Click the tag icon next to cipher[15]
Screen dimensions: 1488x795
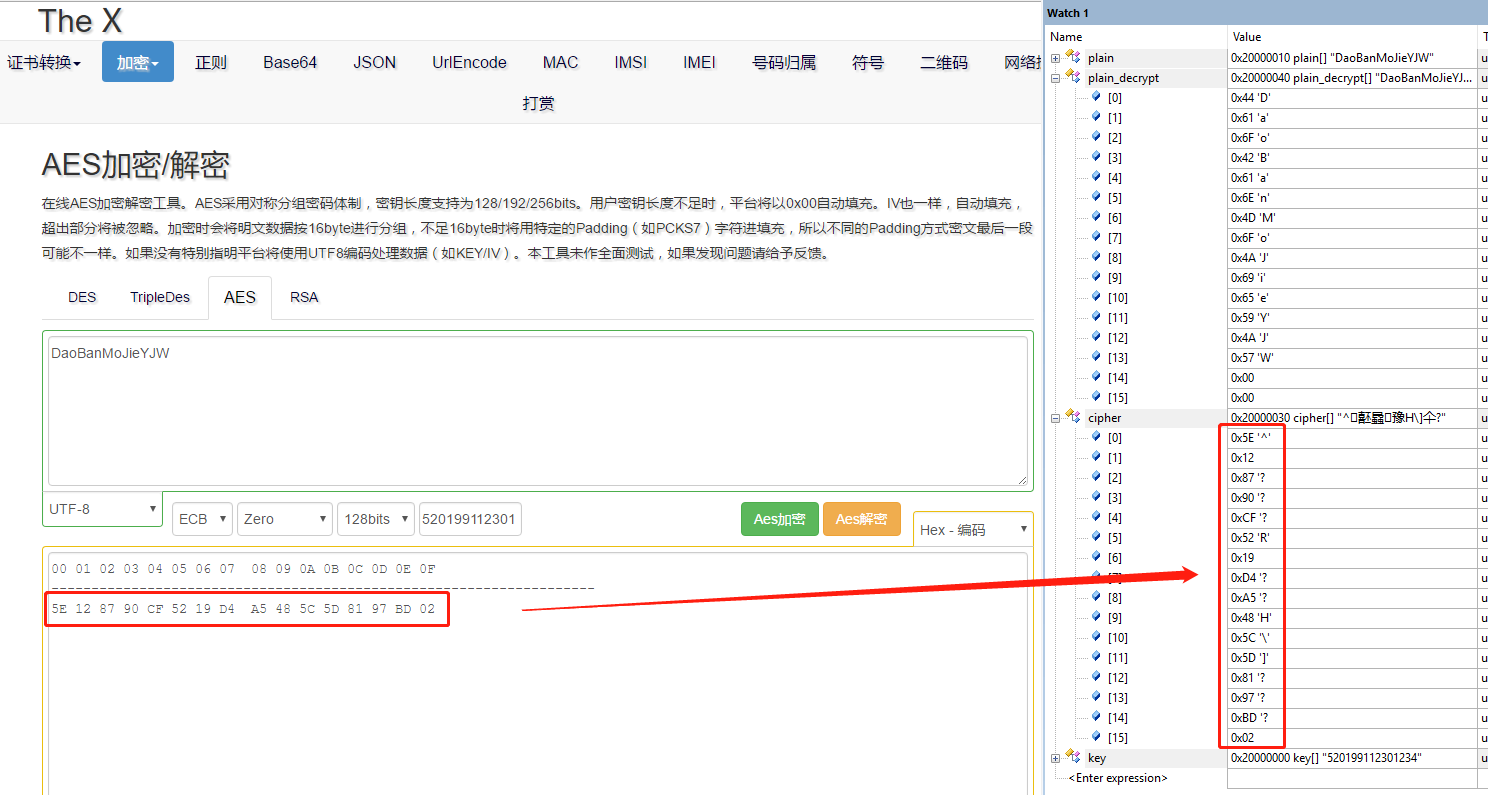pos(1096,737)
